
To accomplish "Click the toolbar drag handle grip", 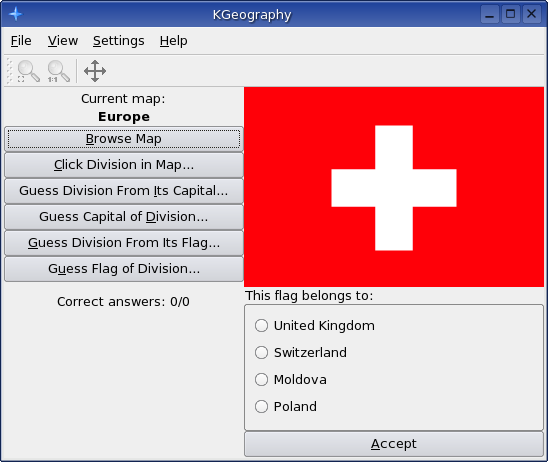I will 9,71.
